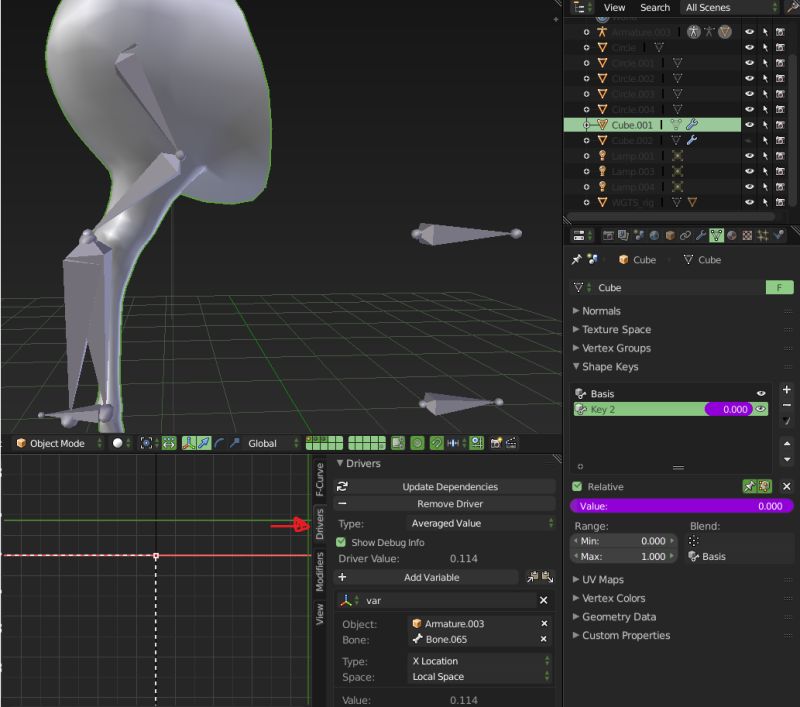Image resolution: width=800 pixels, height=707 pixels.
Task: Switch to the Material properties tab
Action: [732, 234]
